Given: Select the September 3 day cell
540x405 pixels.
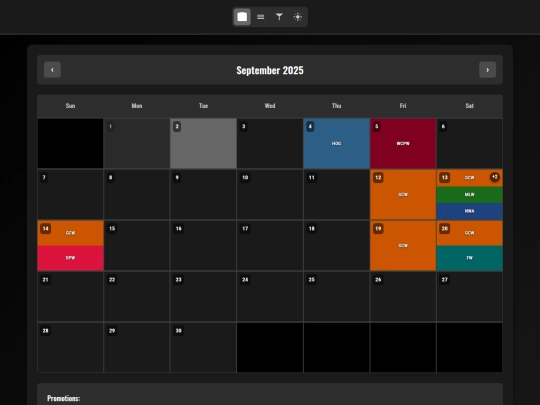Looking at the screenshot, I should pos(270,144).
